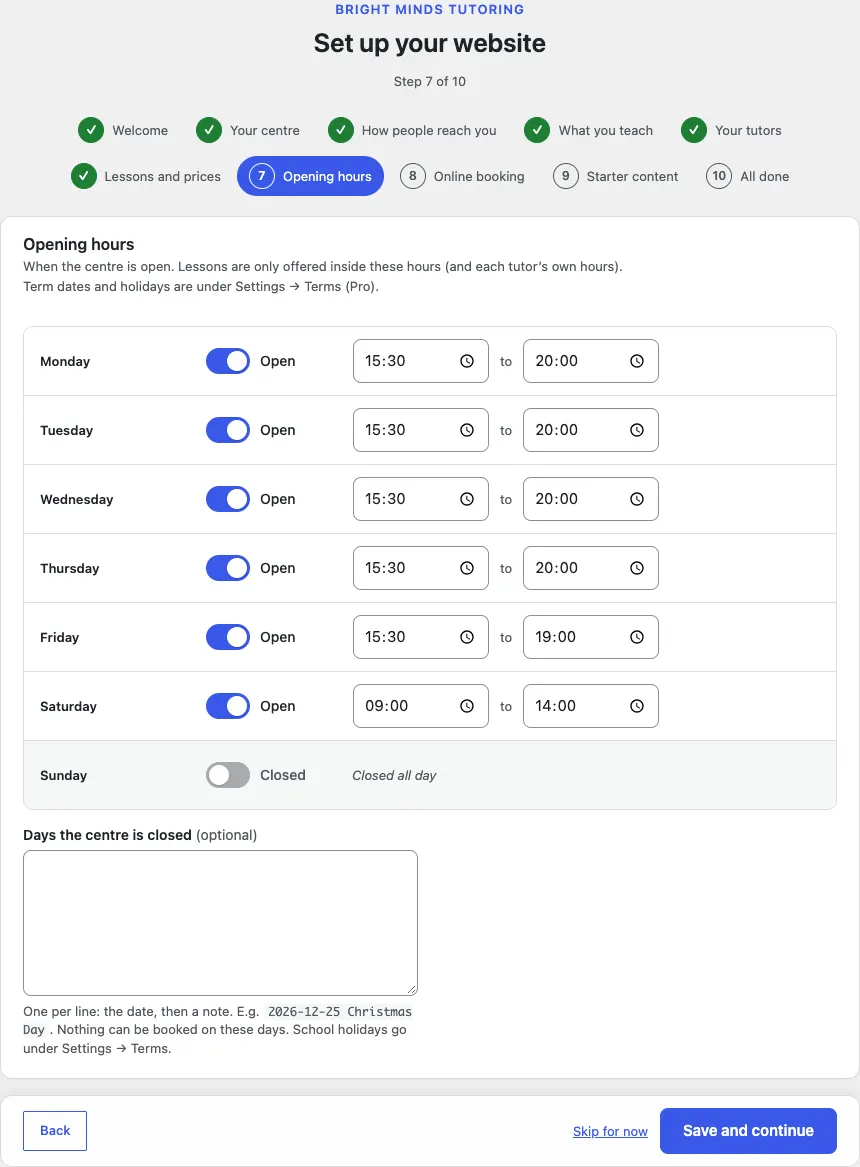The image size is (860, 1167).
Task: Return to the Your tutors step
Action: point(732,130)
